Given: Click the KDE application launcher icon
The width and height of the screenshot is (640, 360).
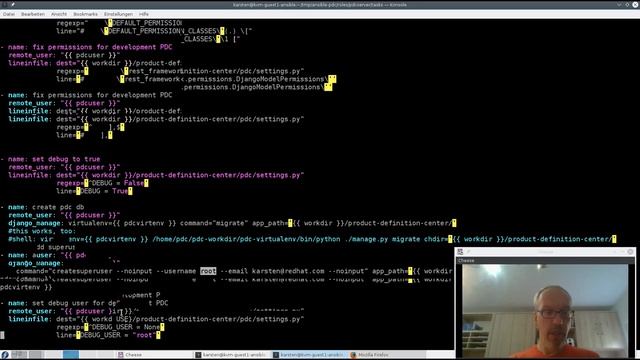Looking at the screenshot, I should (5, 355).
